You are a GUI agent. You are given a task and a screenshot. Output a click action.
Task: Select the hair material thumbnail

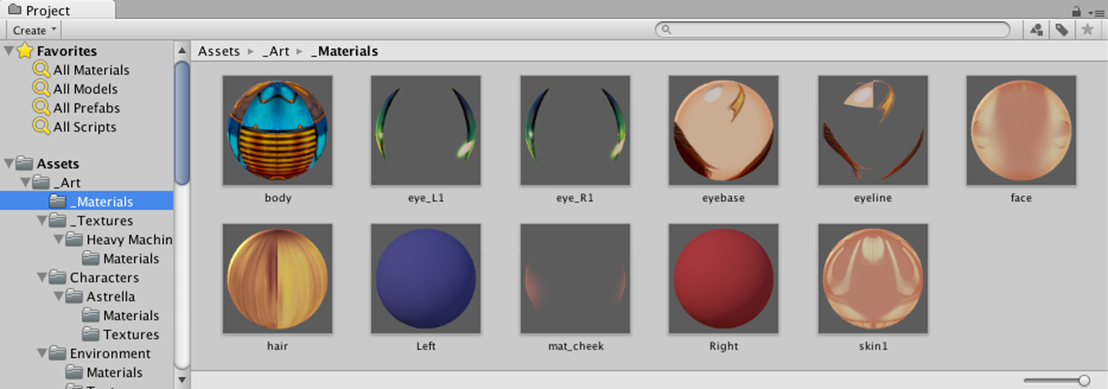278,279
